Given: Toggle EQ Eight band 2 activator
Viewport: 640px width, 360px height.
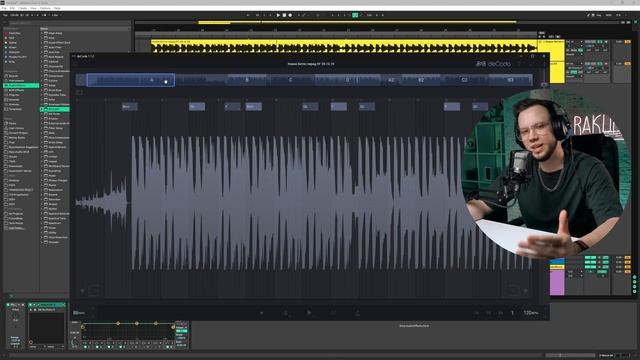Looking at the screenshot, I should pyautogui.click(x=97, y=347).
